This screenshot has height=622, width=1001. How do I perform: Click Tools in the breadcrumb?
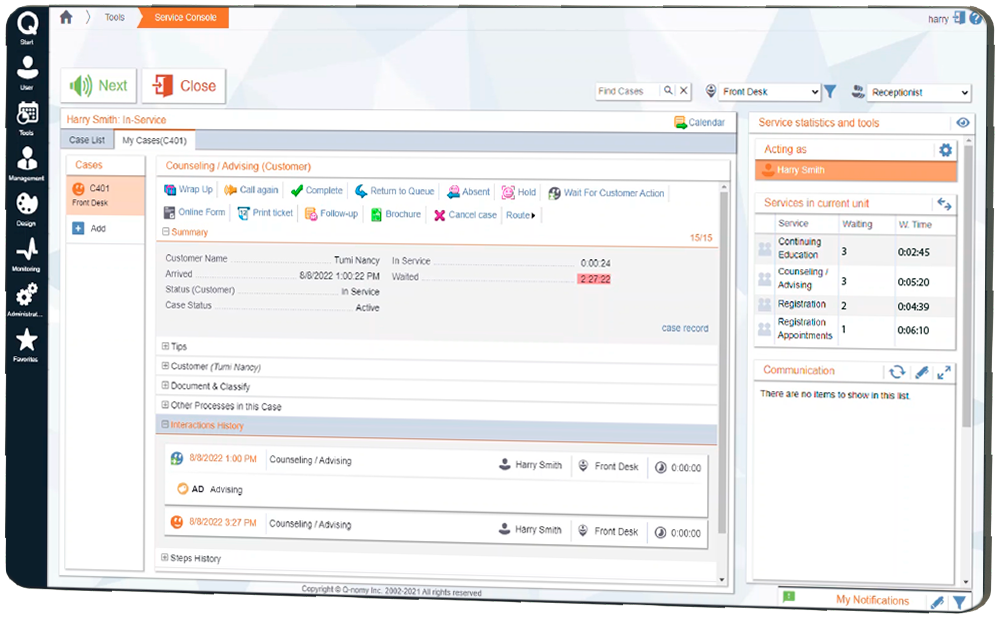115,17
